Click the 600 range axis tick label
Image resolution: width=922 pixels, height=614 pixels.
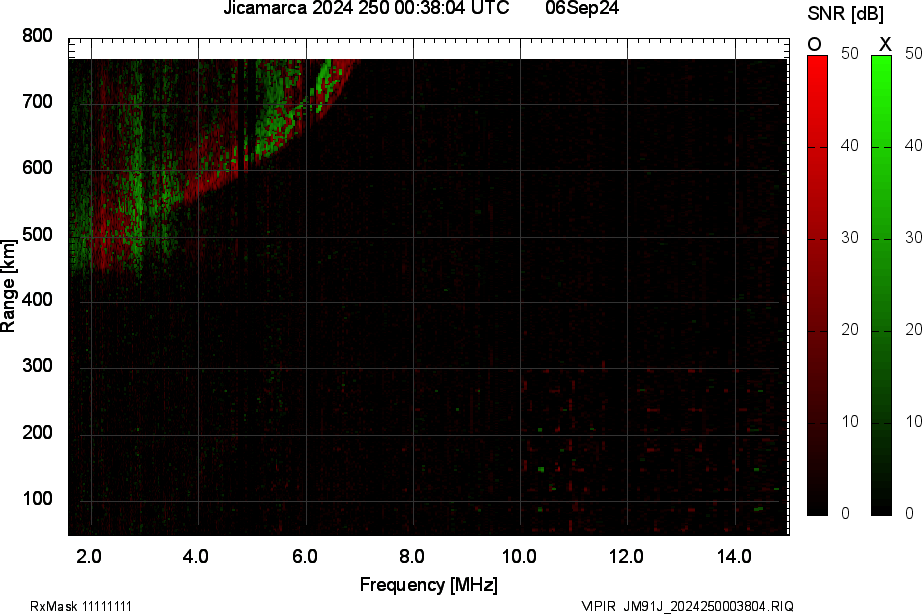tap(37, 168)
